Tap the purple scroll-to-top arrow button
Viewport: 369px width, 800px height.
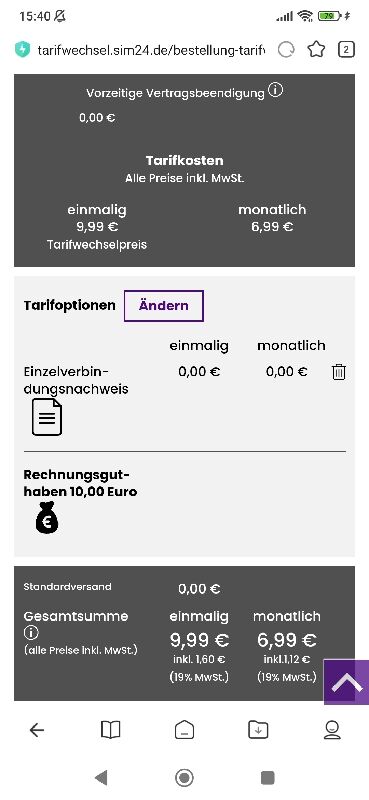[x=347, y=682]
